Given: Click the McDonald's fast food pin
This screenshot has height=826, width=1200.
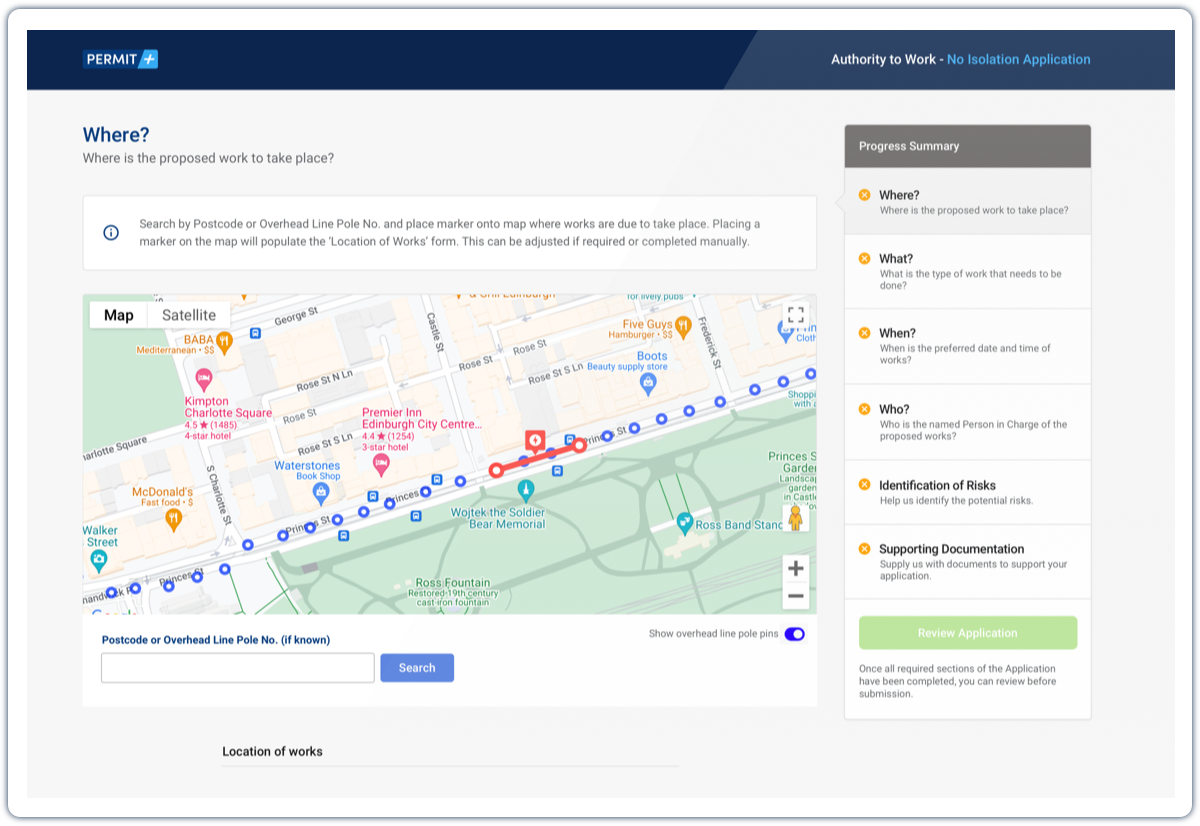Looking at the screenshot, I should point(173,518).
